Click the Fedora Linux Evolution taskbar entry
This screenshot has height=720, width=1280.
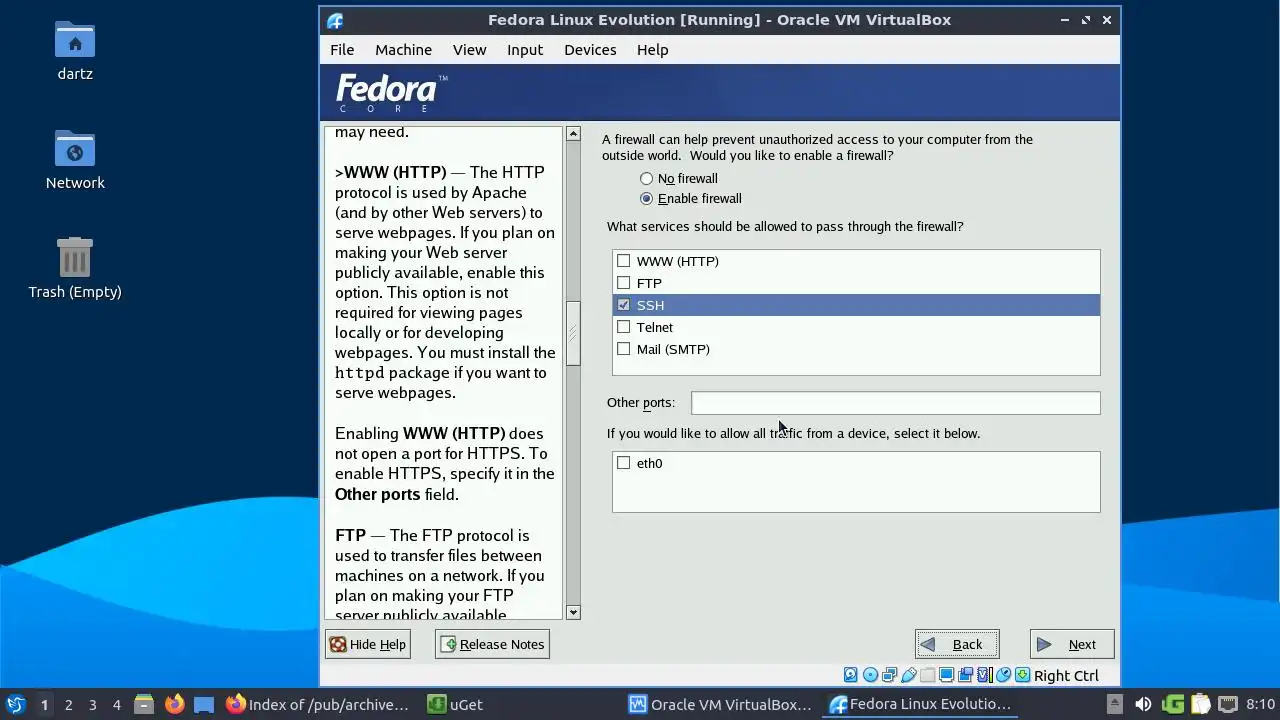[921, 704]
